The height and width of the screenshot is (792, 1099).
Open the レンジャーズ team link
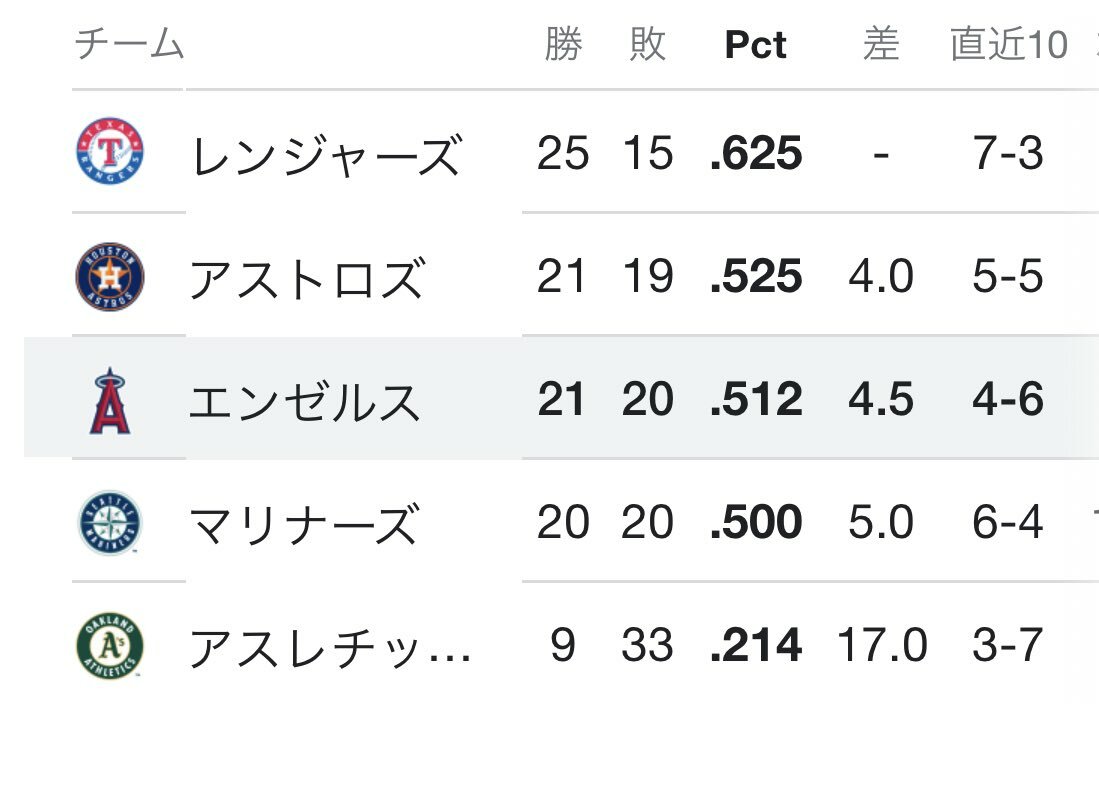[x=326, y=155]
